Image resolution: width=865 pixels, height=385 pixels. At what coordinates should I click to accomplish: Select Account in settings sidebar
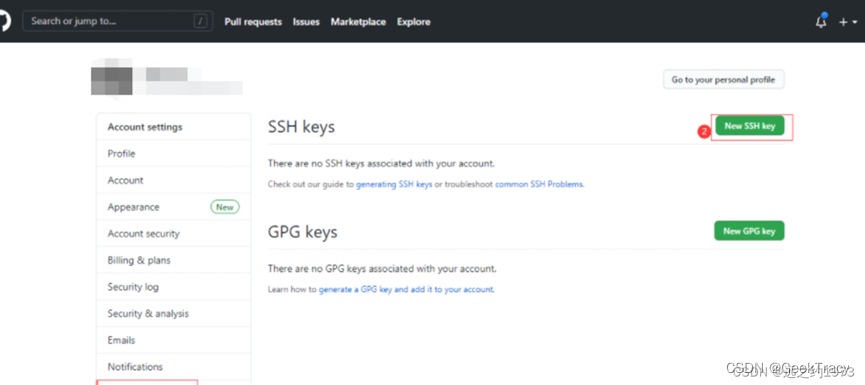pyautogui.click(x=173, y=180)
